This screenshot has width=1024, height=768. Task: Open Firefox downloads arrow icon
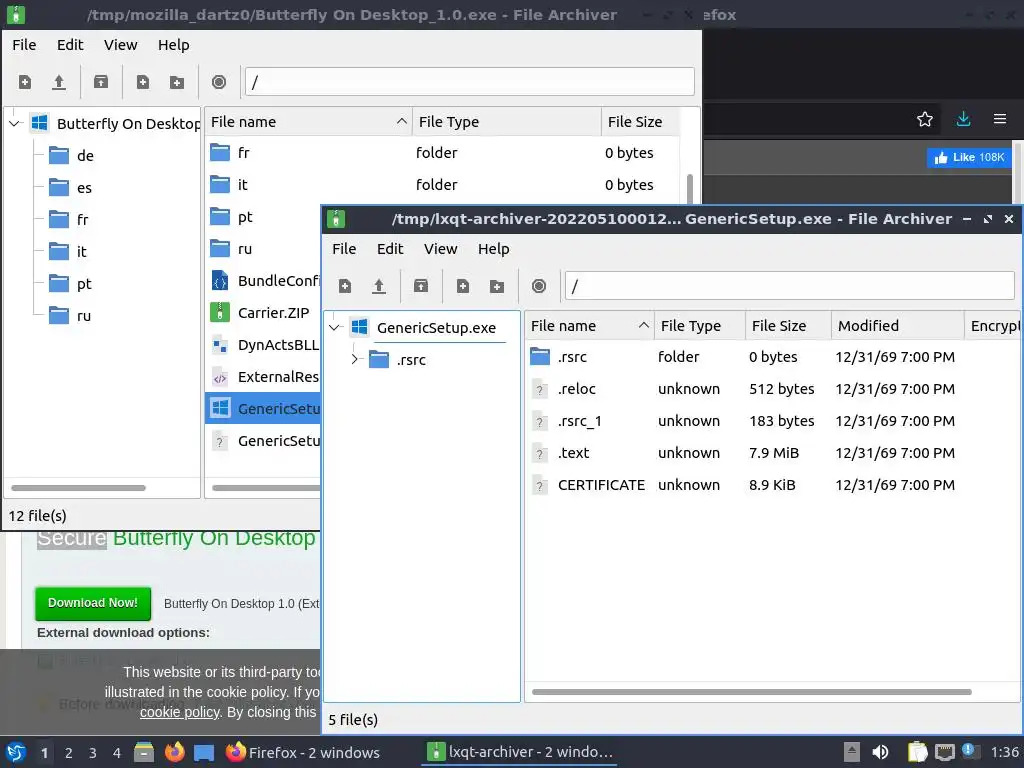(x=963, y=119)
